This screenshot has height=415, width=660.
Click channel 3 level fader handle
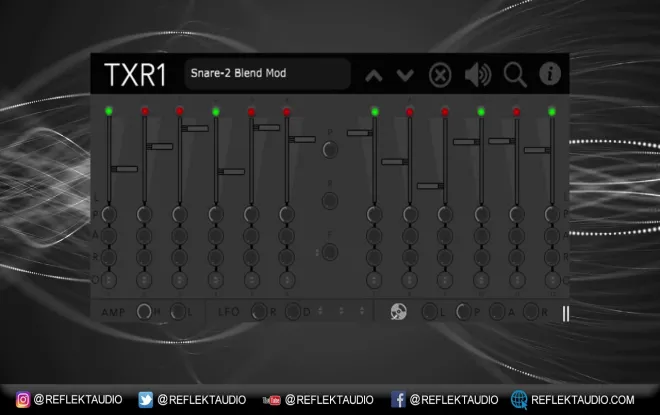[x=195, y=128]
